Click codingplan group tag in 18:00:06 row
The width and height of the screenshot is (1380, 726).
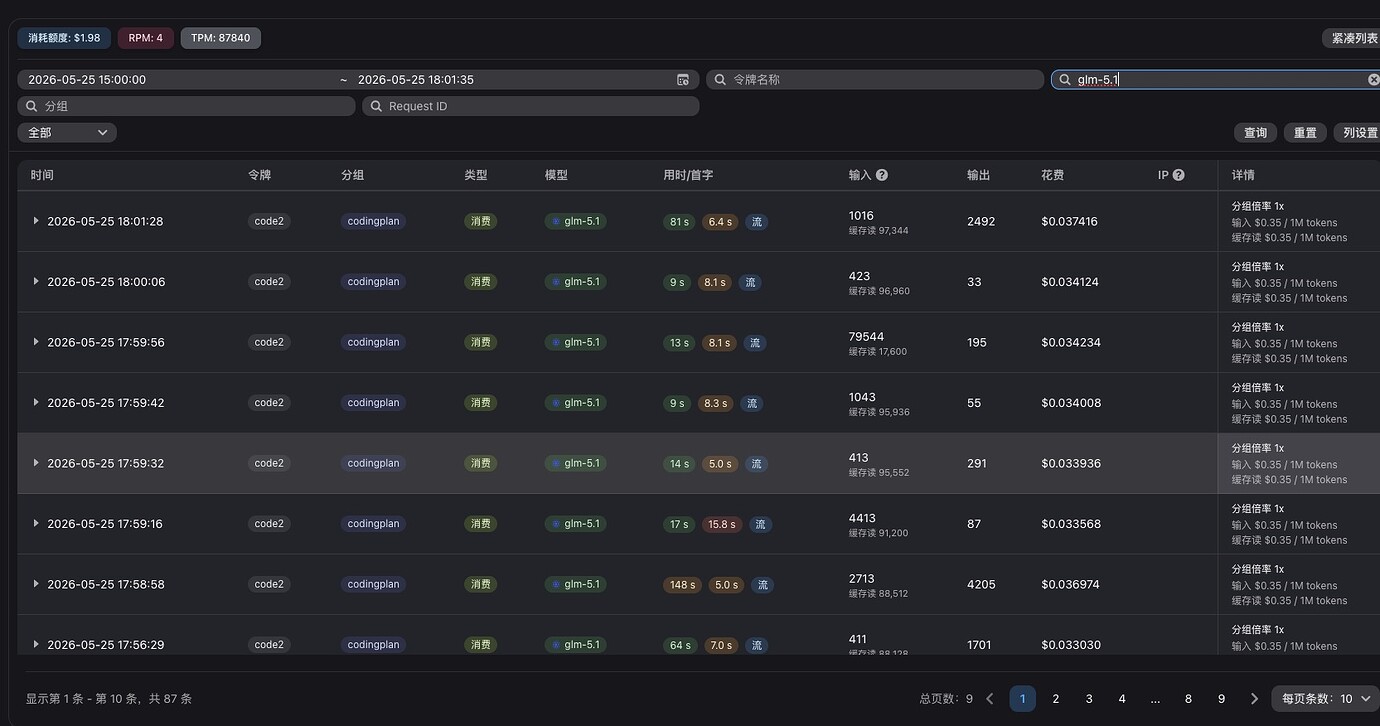coord(373,282)
